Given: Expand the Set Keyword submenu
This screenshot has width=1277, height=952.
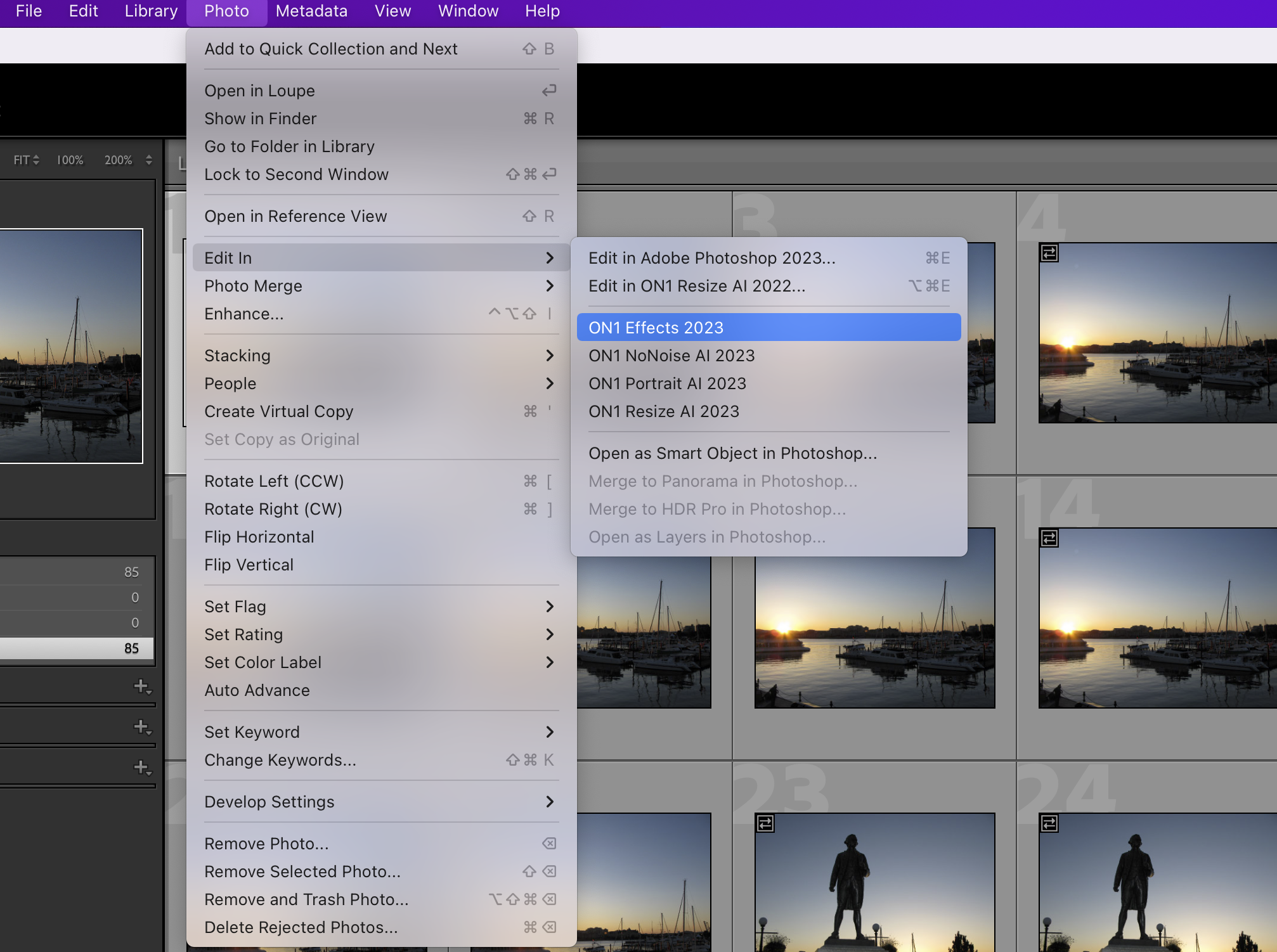Looking at the screenshot, I should (381, 732).
